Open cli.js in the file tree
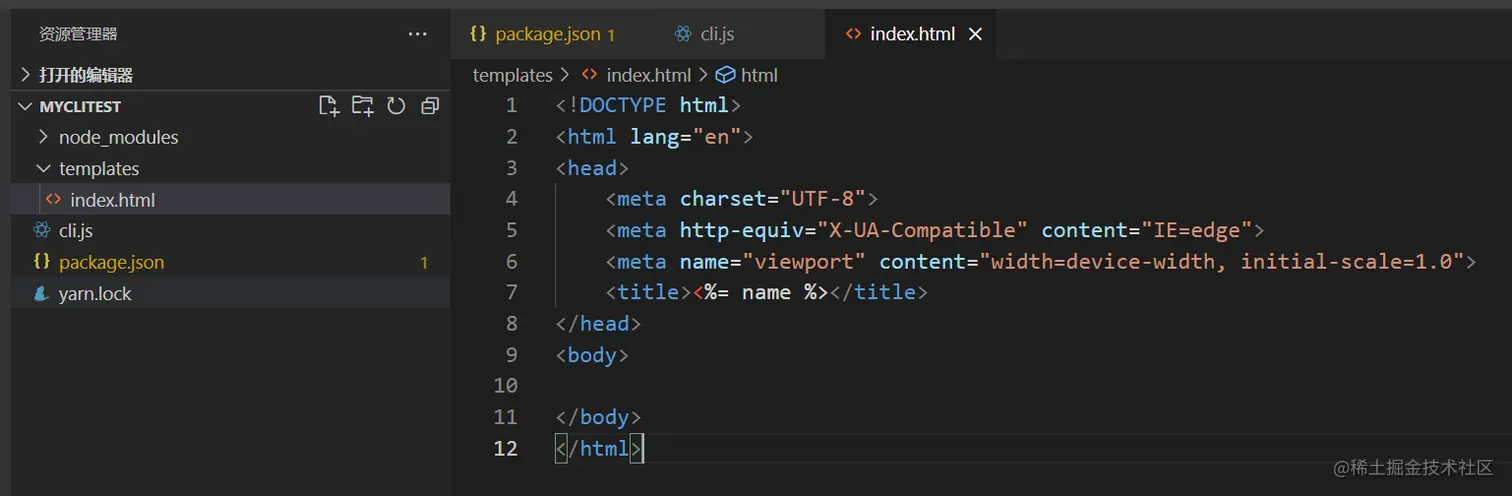The image size is (1512, 496). [230, 231]
